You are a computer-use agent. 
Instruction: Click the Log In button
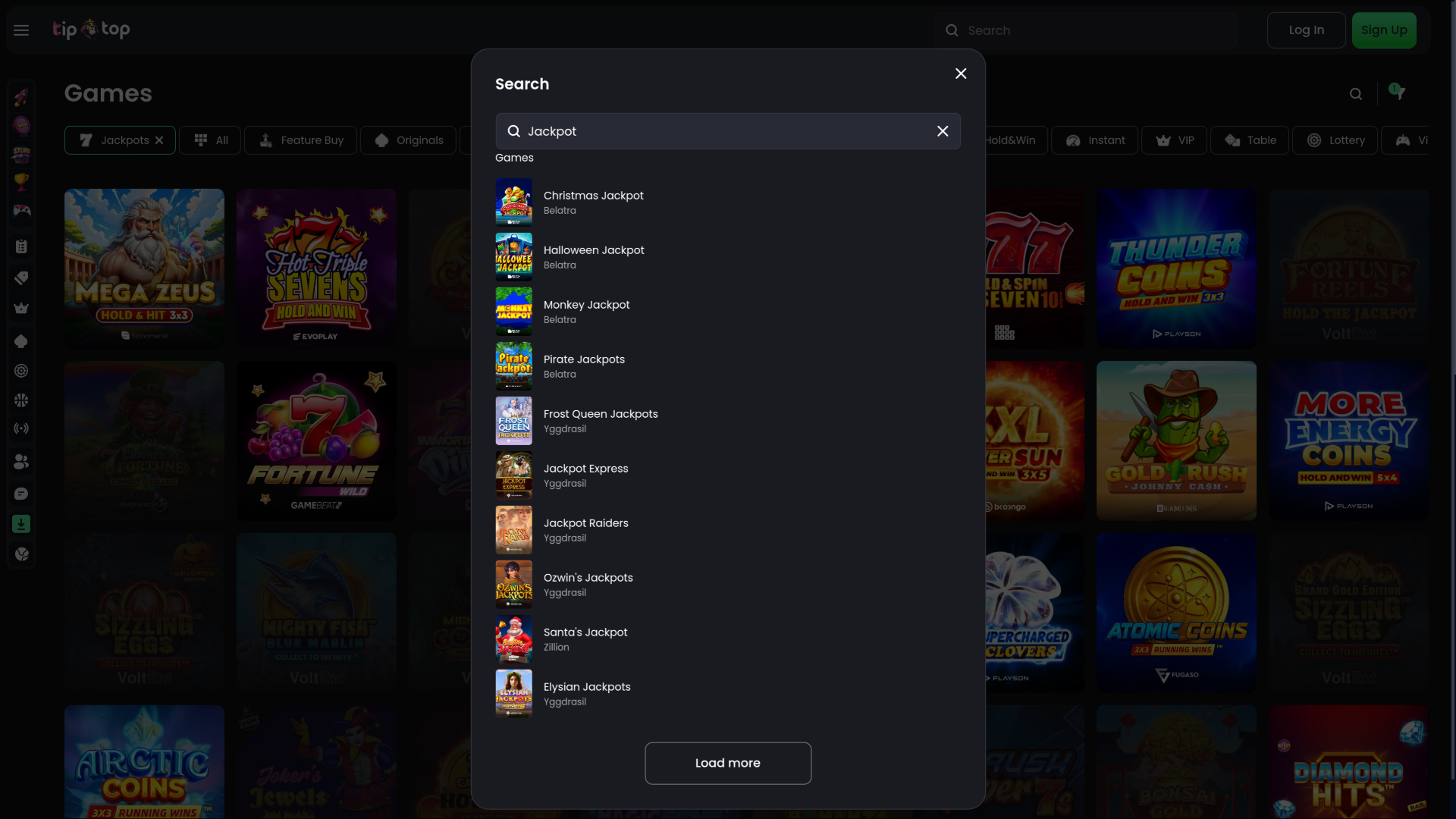pyautogui.click(x=1306, y=30)
